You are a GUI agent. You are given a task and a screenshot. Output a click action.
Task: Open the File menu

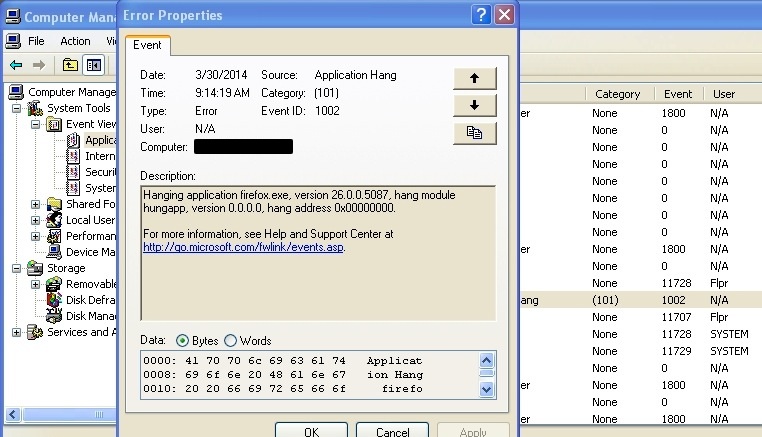(36, 41)
